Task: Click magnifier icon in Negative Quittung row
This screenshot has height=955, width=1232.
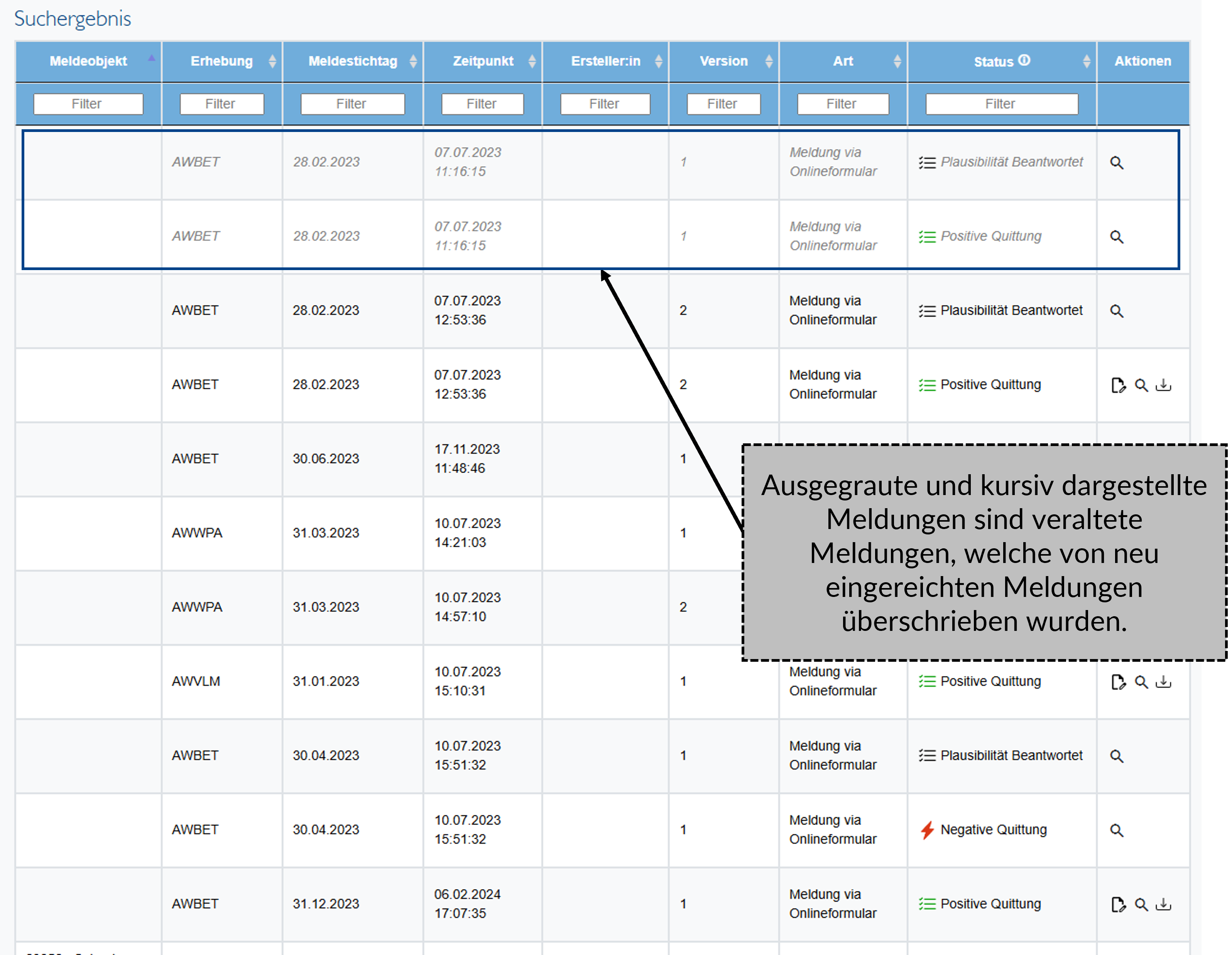Action: coord(1116,830)
